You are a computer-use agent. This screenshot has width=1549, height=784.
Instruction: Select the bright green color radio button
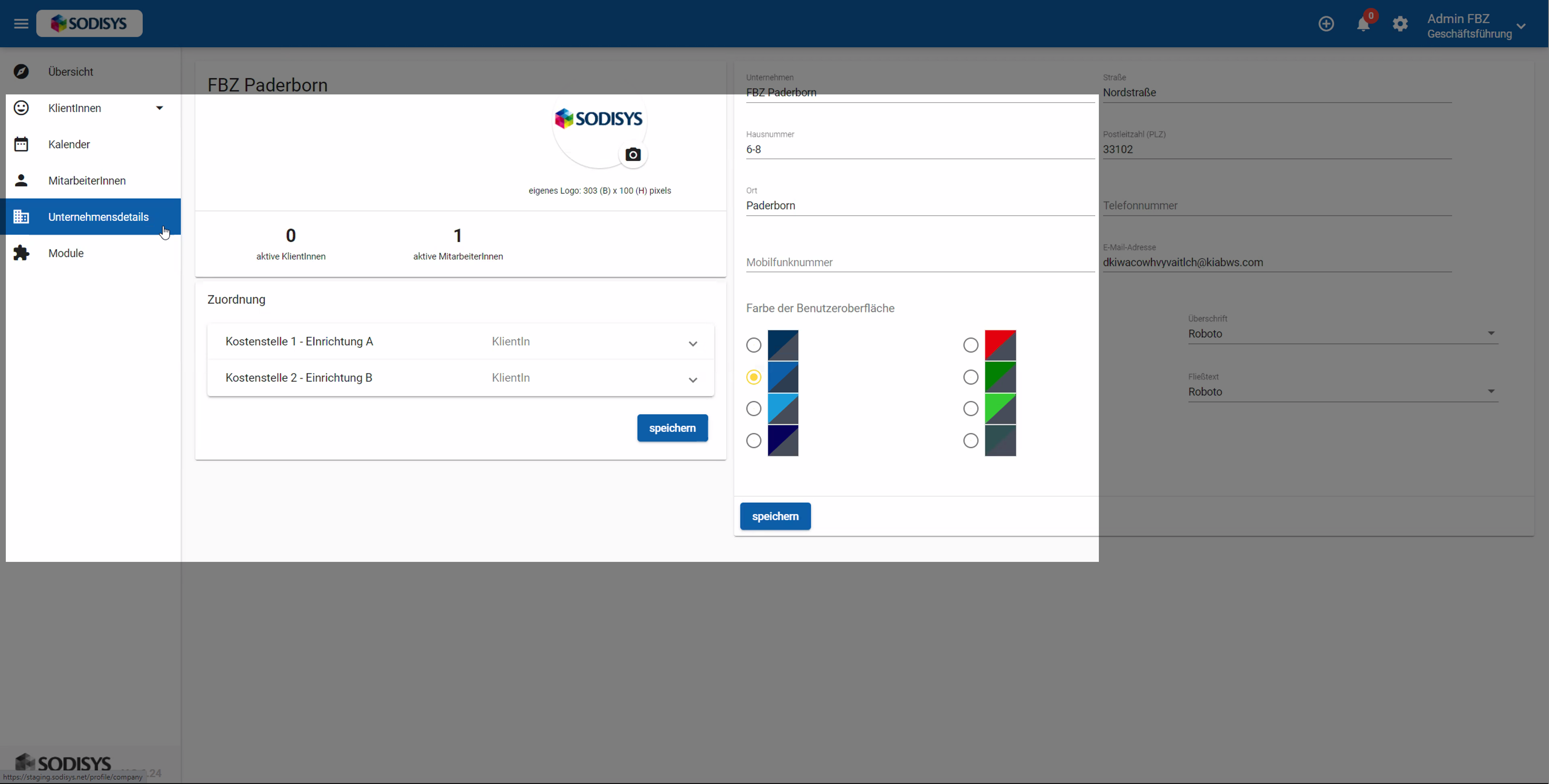pyautogui.click(x=970, y=409)
